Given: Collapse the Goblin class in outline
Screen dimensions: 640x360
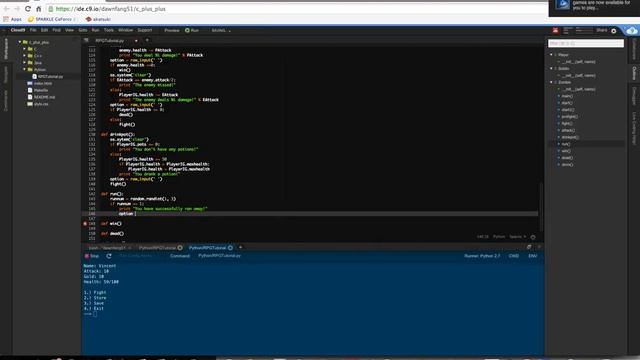Looking at the screenshot, I should point(551,69).
